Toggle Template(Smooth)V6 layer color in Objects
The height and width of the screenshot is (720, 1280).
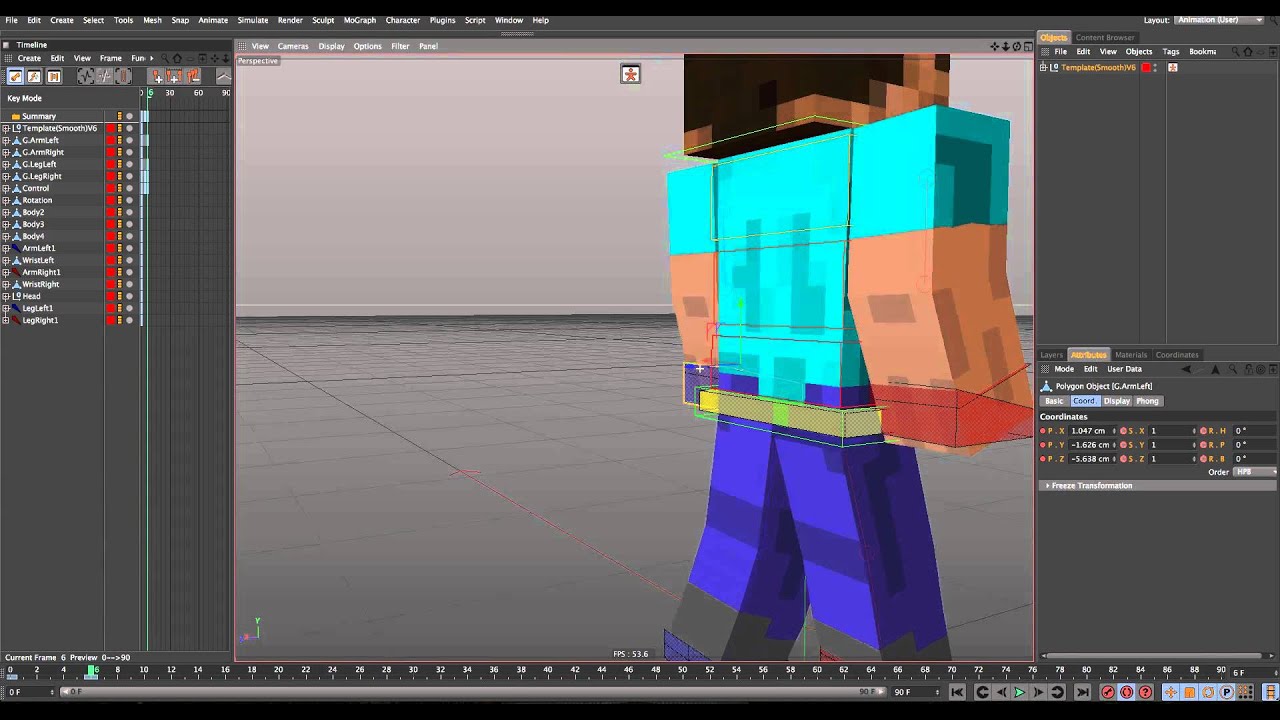(1146, 68)
